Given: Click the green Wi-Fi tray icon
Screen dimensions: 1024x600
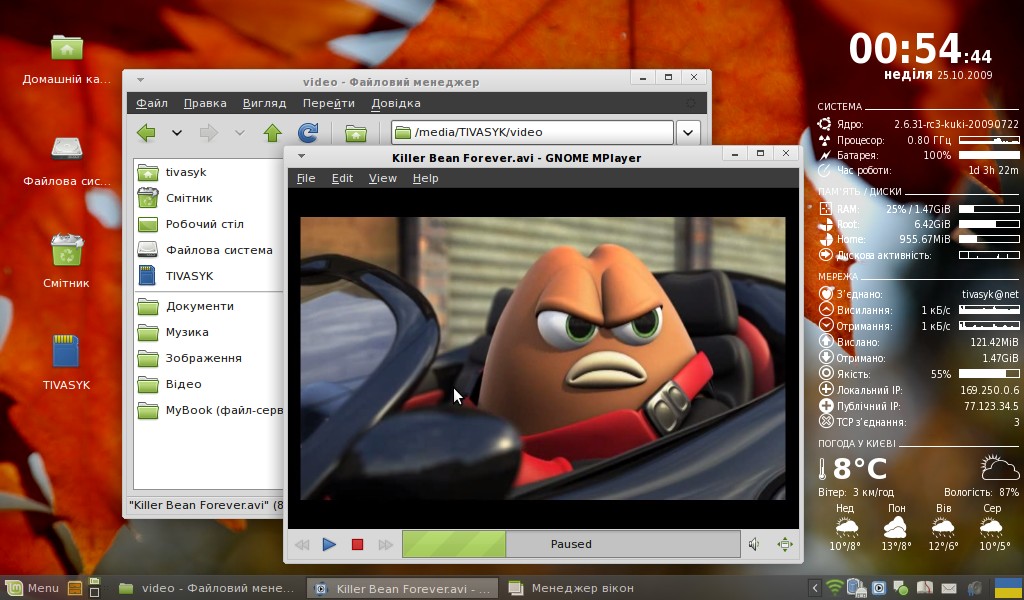Looking at the screenshot, I should tap(834, 588).
